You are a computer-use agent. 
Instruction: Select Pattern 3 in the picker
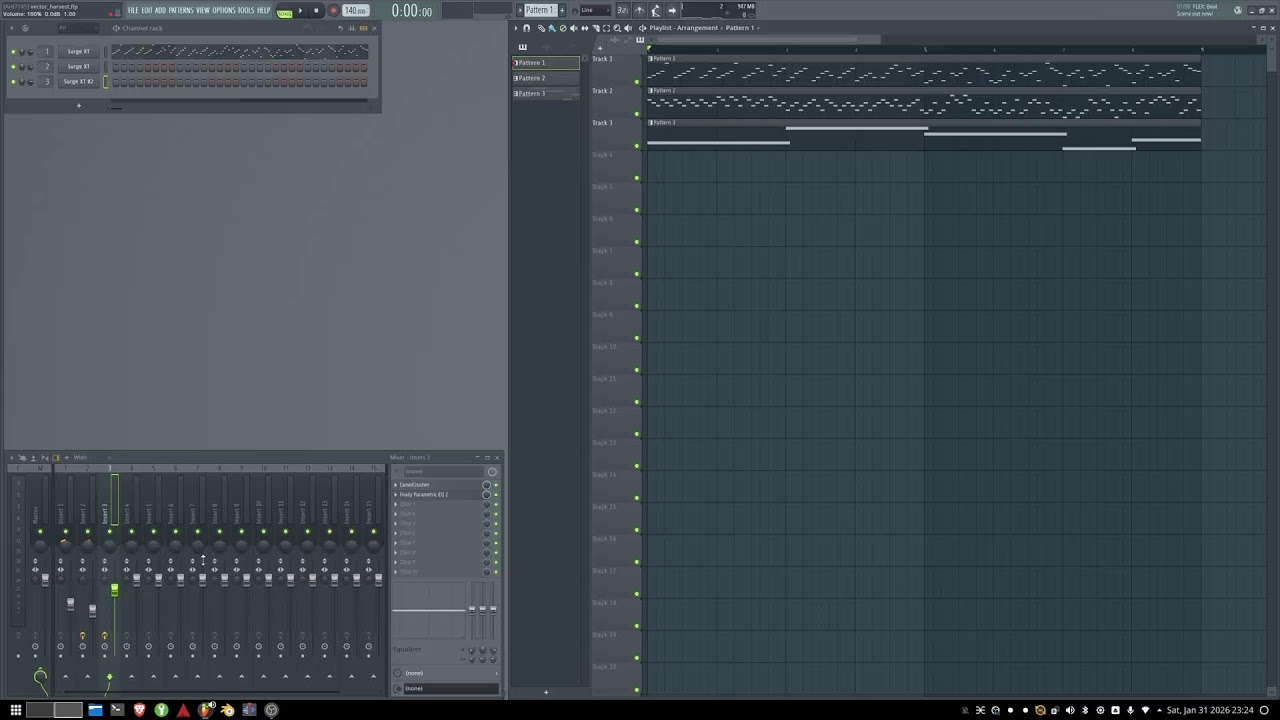click(x=546, y=93)
